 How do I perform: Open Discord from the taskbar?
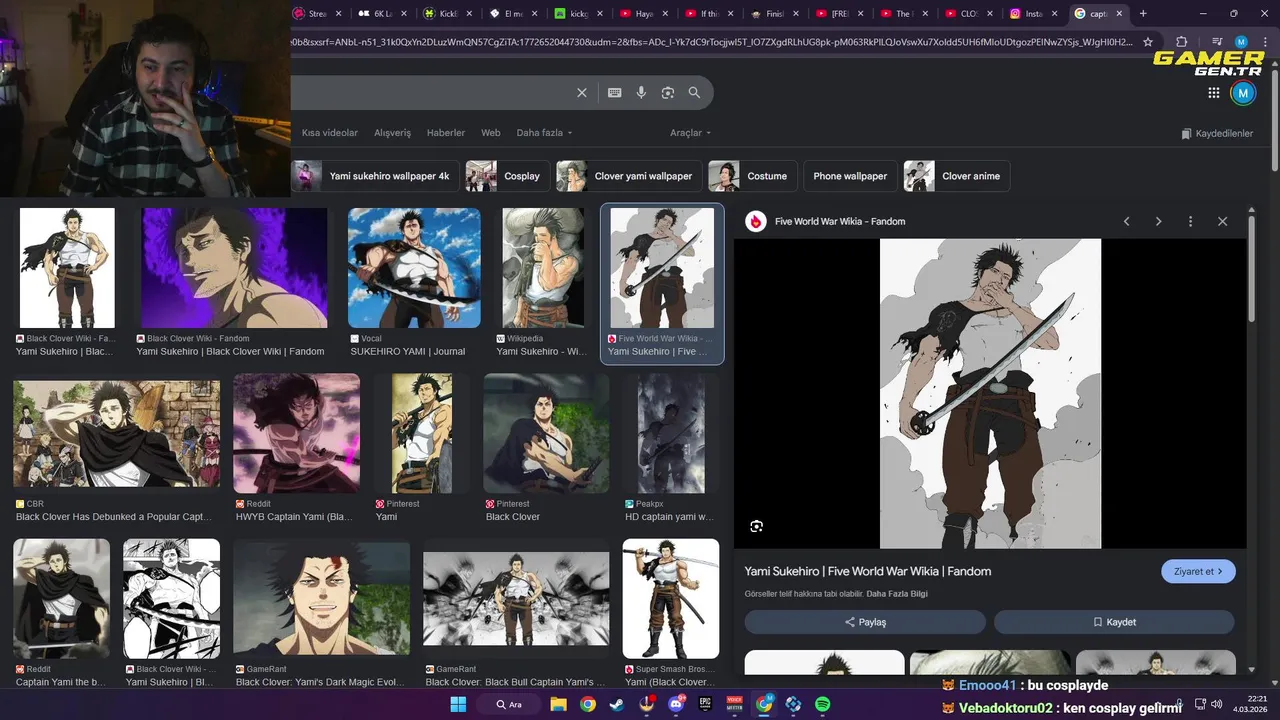[676, 704]
